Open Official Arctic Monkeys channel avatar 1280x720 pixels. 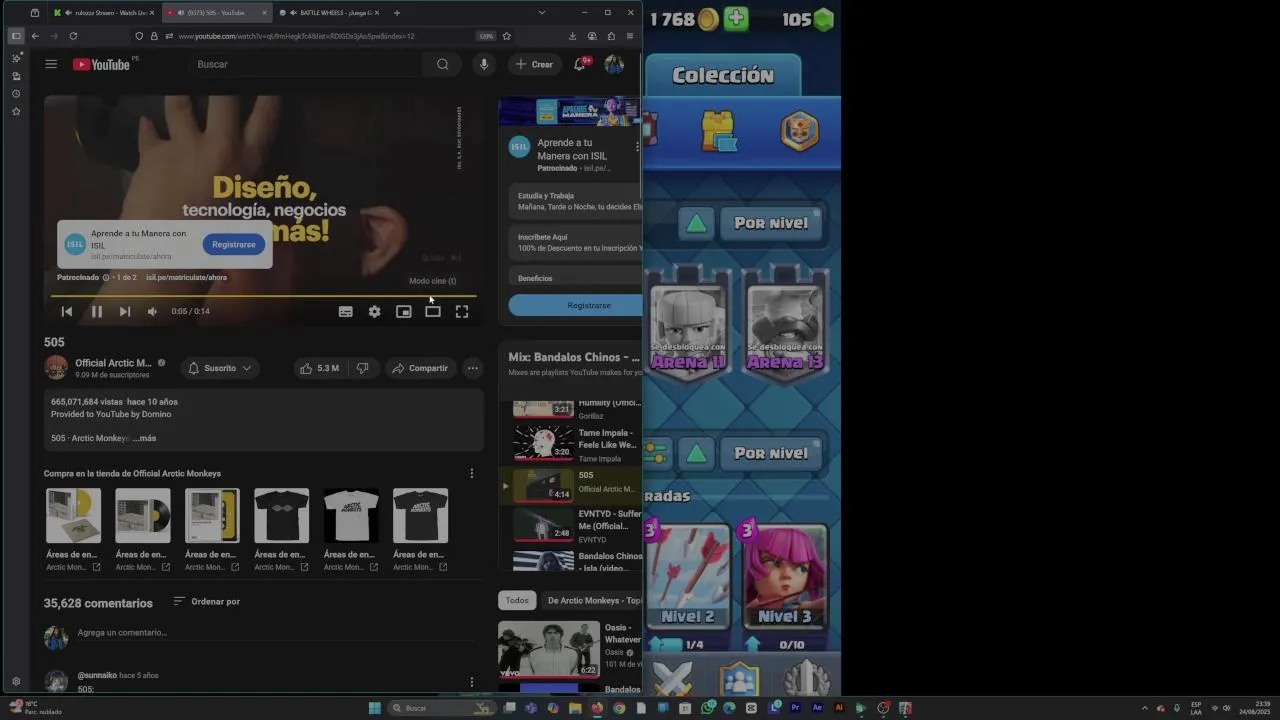pos(56,367)
